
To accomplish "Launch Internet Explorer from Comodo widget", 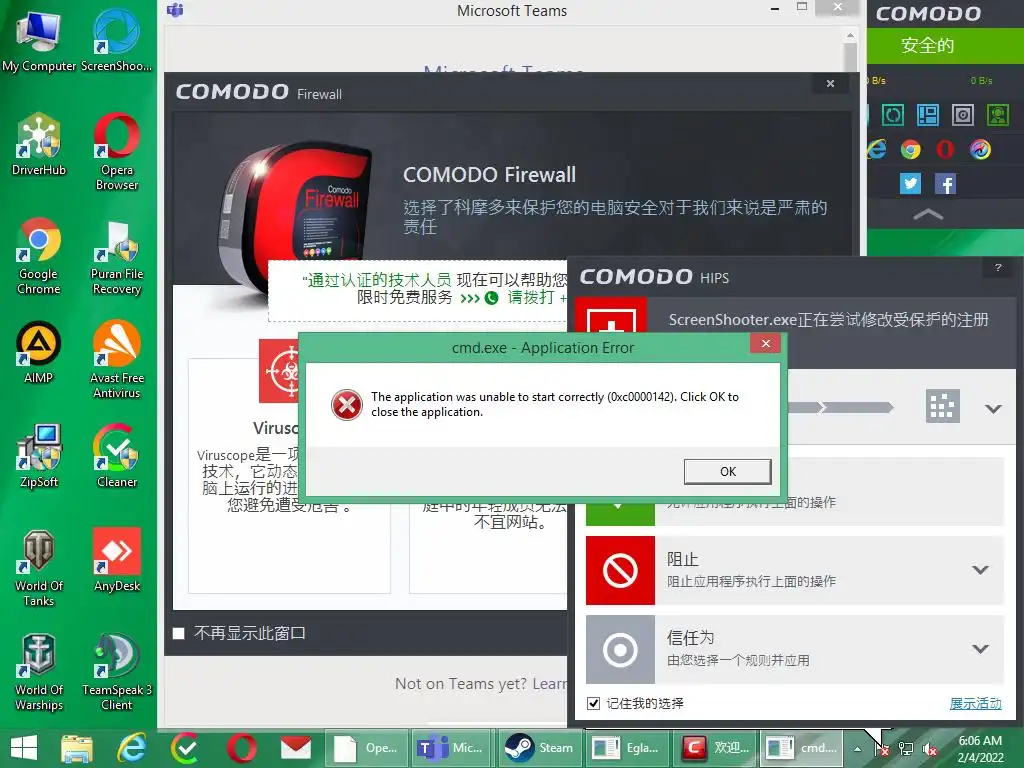I will [x=877, y=150].
